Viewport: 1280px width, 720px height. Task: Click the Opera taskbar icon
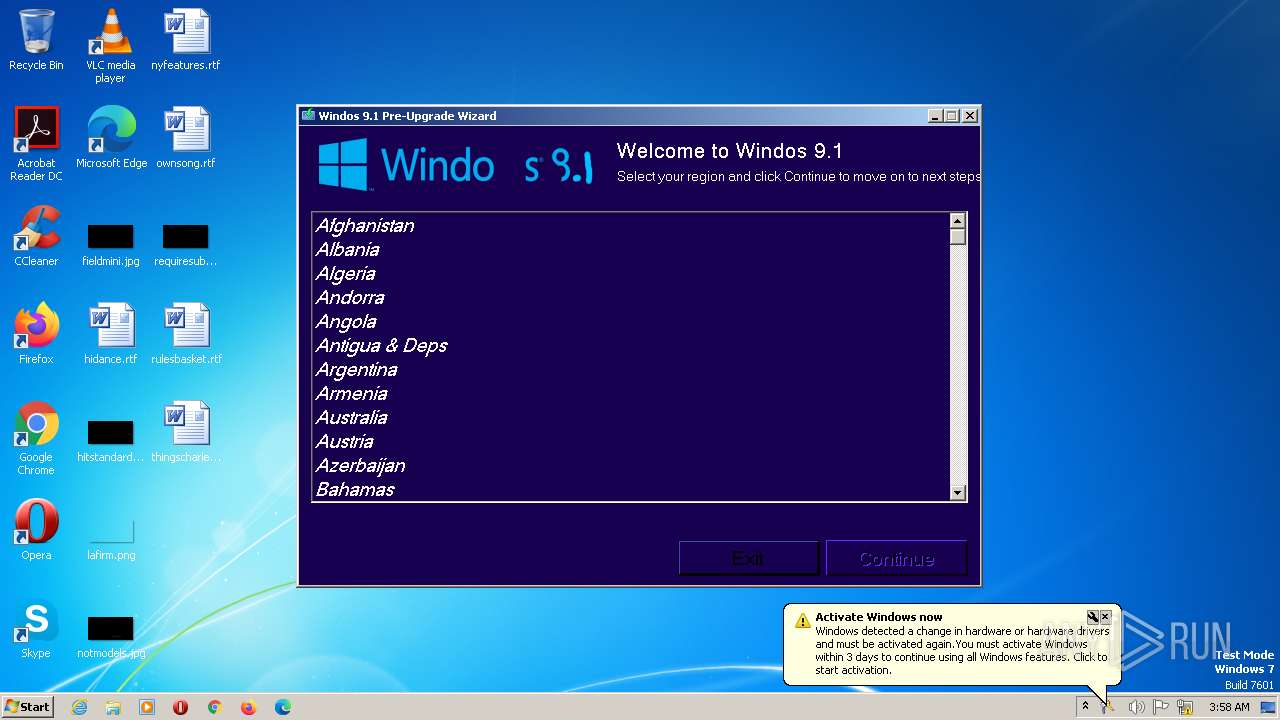pos(181,707)
